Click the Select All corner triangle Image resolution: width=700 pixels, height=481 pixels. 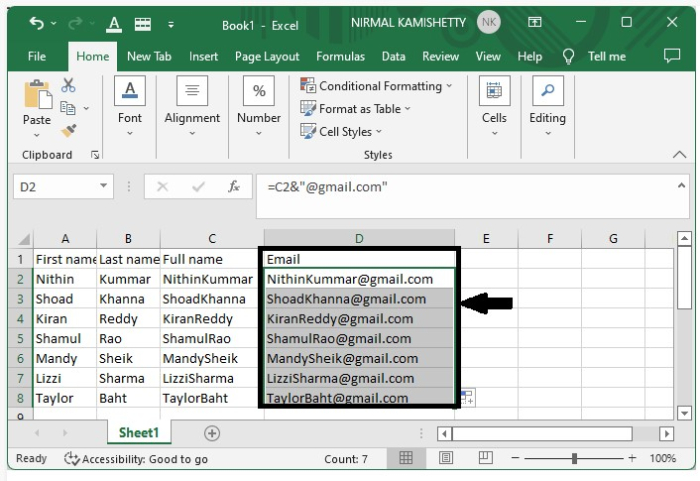coord(24,239)
